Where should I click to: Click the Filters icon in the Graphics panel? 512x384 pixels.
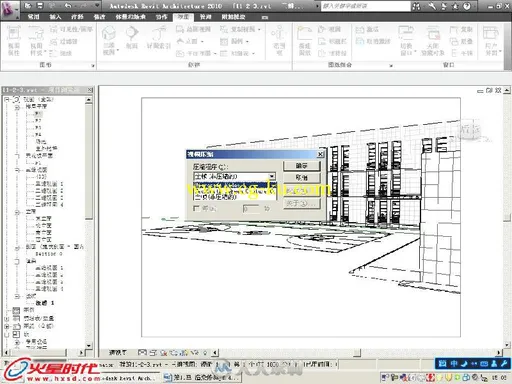pyautogui.click(x=54, y=41)
